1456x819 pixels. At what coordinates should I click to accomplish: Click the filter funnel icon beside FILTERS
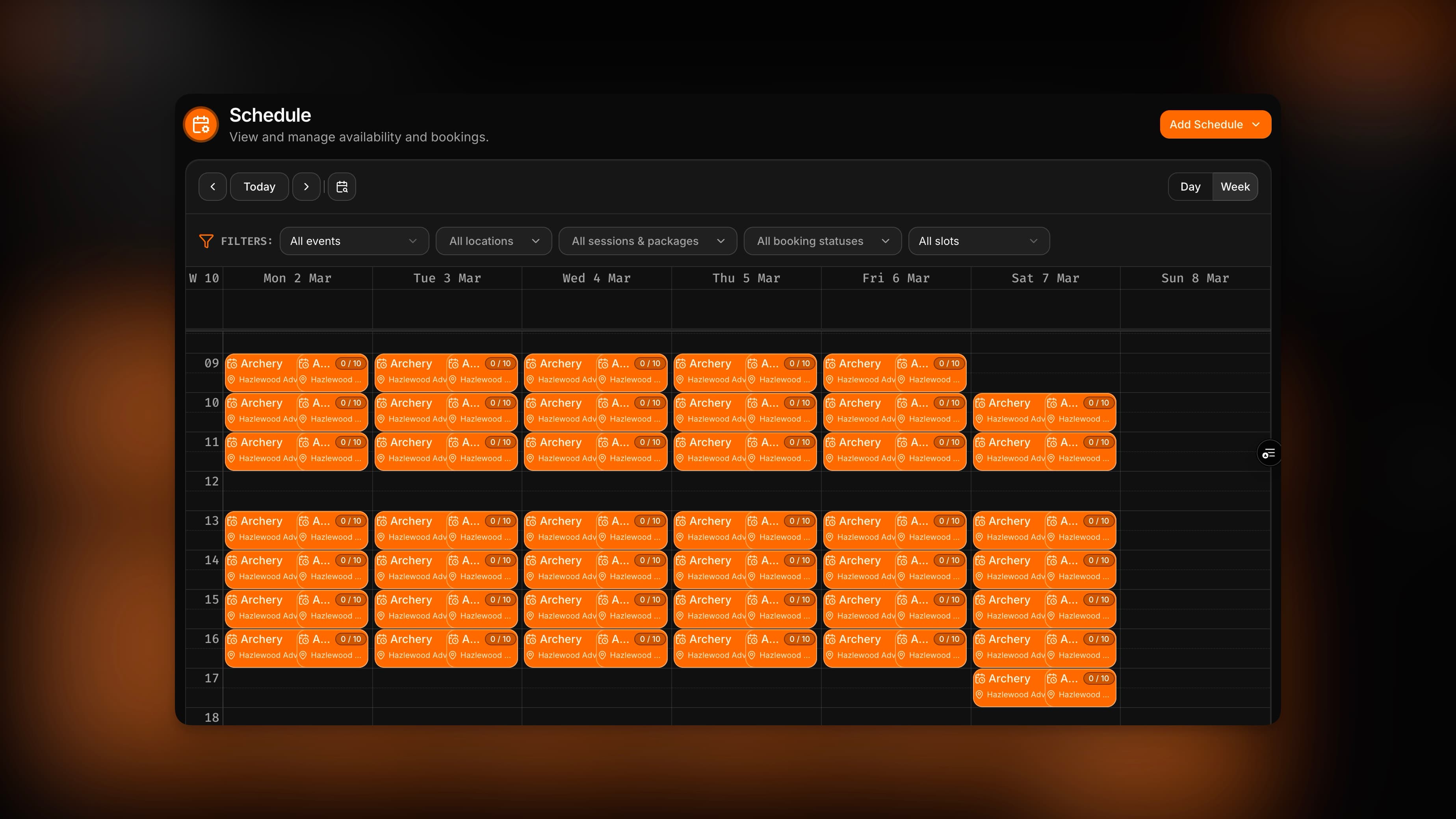(206, 241)
